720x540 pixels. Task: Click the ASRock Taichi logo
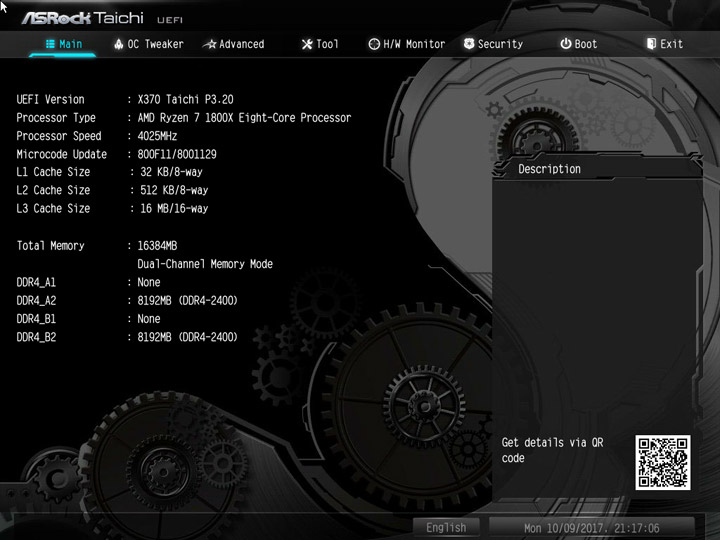83,18
